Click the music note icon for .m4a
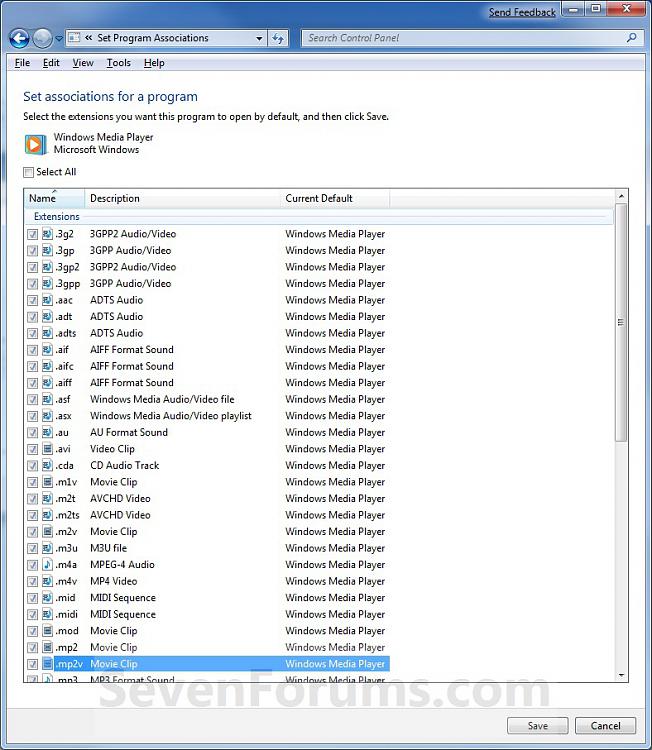Image resolution: width=652 pixels, height=750 pixels. pyautogui.click(x=47, y=565)
